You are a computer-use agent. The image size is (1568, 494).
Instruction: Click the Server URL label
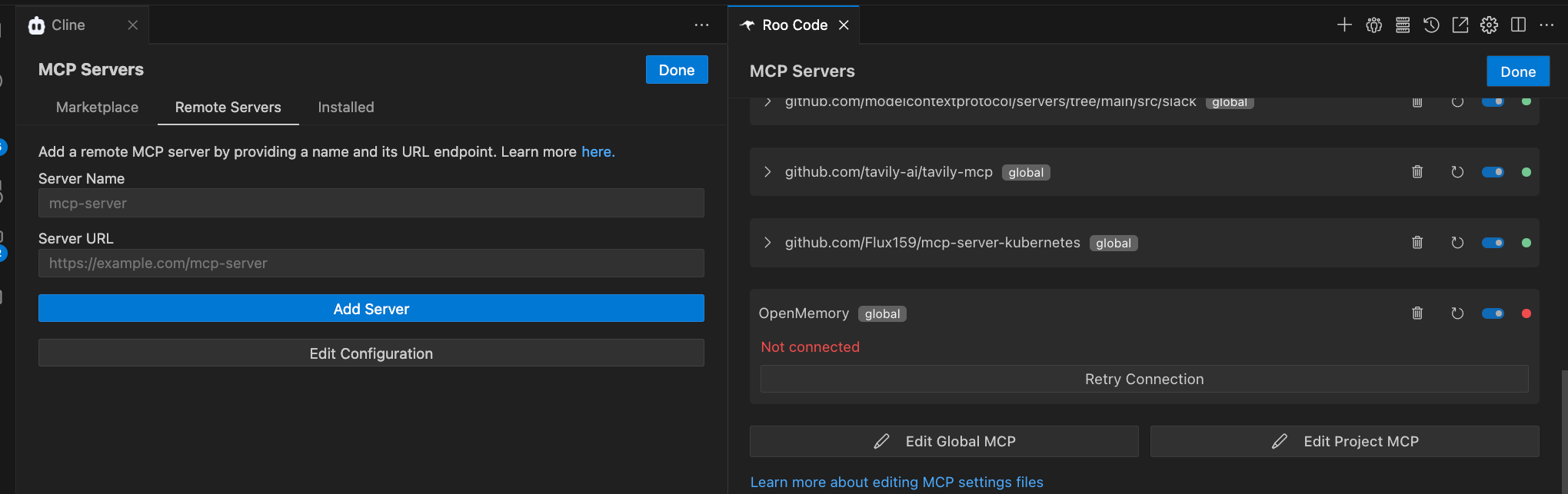click(75, 238)
